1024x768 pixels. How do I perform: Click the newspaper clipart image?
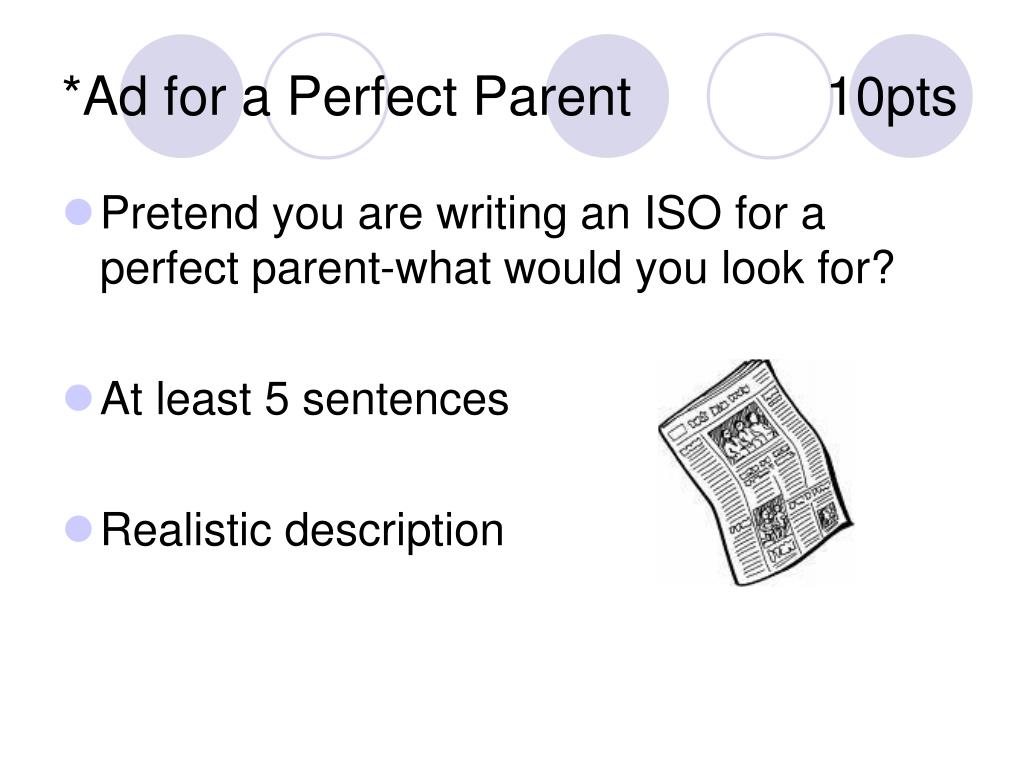pos(756,472)
